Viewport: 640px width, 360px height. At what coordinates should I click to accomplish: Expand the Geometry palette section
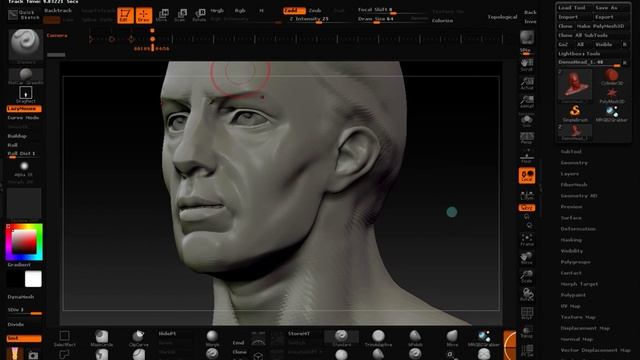[x=574, y=162]
